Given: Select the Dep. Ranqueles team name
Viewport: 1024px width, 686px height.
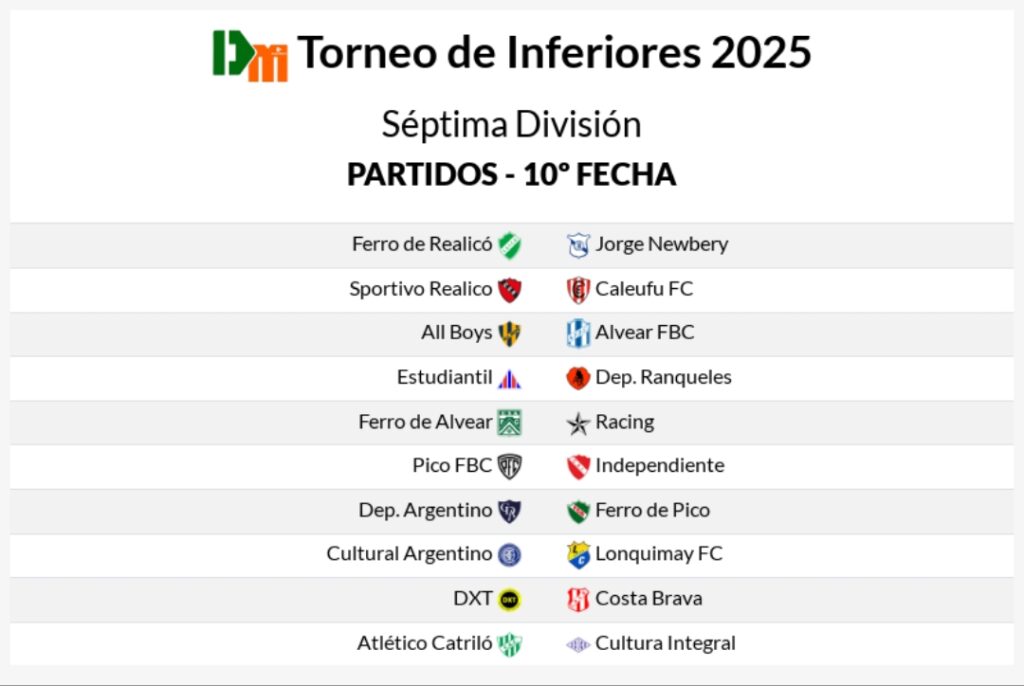Looking at the screenshot, I should tap(663, 377).
